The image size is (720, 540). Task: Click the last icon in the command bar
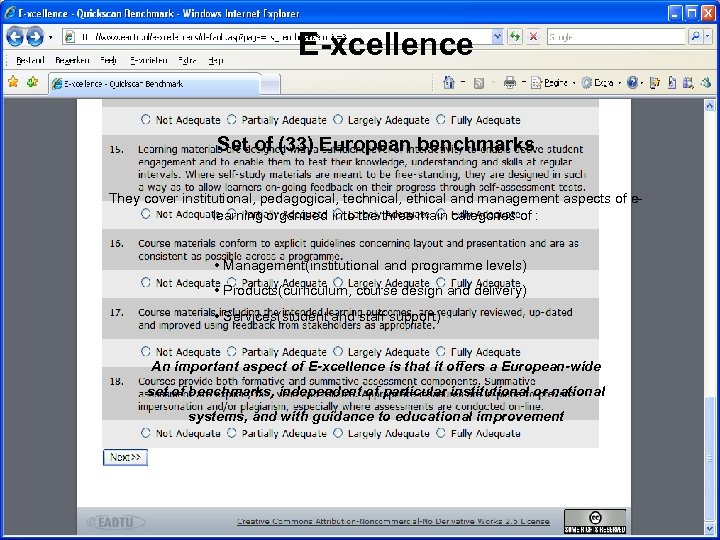pos(706,83)
